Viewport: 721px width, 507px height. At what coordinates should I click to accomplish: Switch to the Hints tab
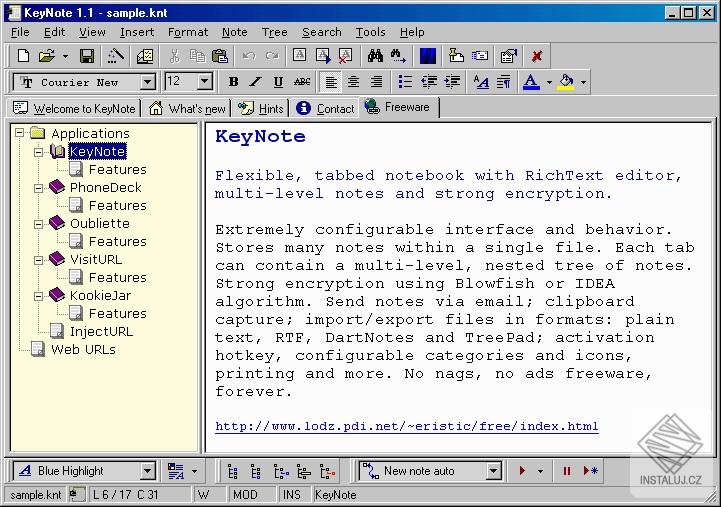pos(260,109)
